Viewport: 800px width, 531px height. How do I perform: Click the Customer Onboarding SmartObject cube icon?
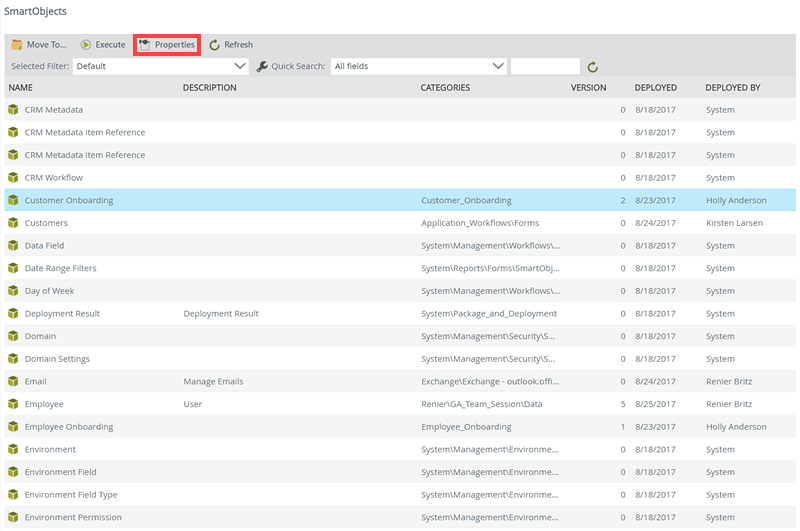coord(14,200)
